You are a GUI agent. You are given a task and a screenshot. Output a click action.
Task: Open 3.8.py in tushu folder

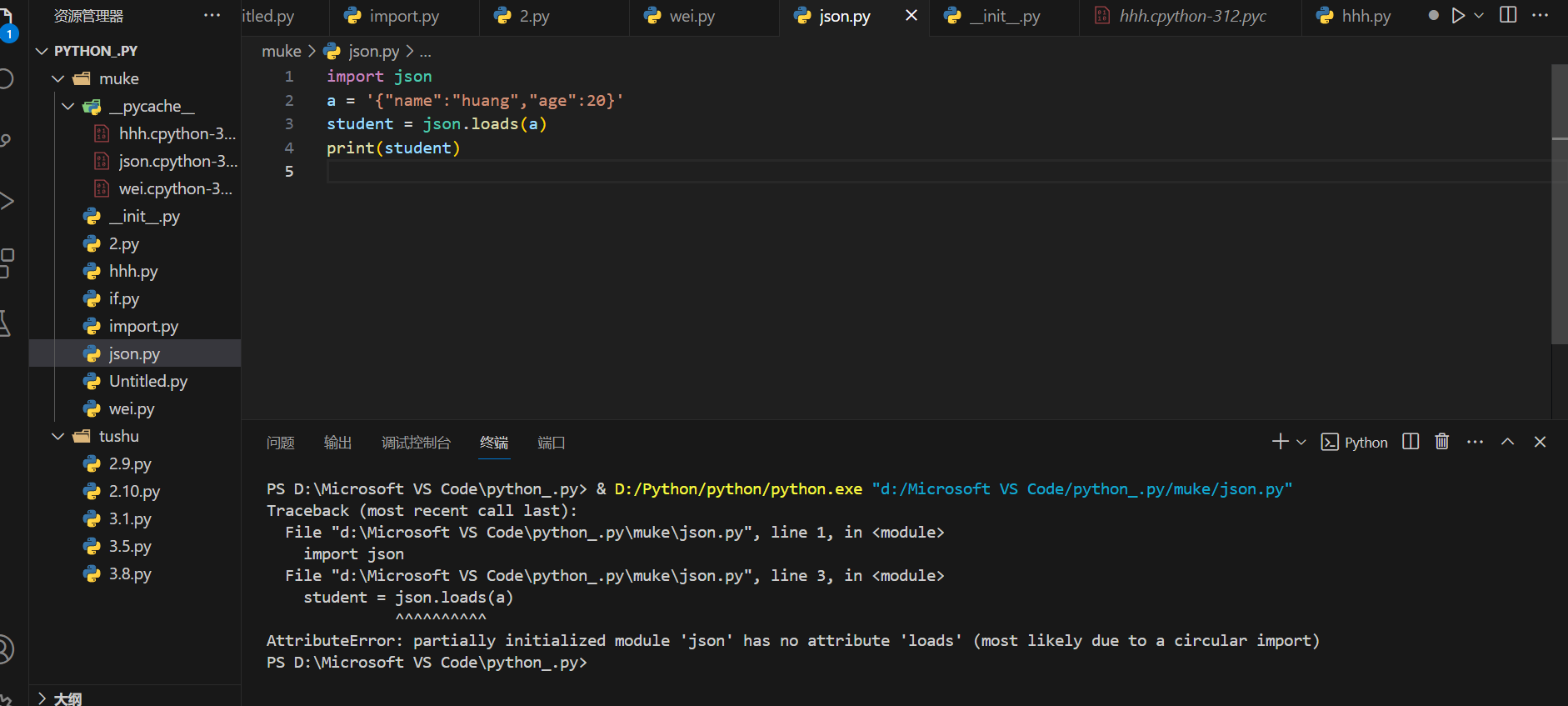135,573
